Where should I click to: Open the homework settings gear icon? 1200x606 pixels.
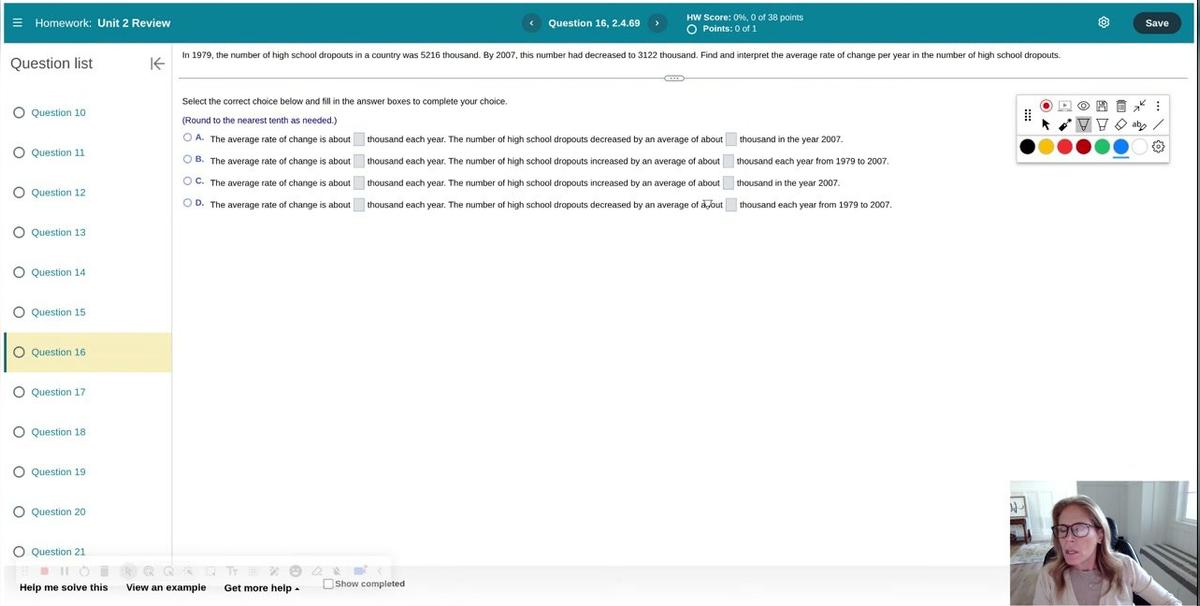tap(1104, 23)
